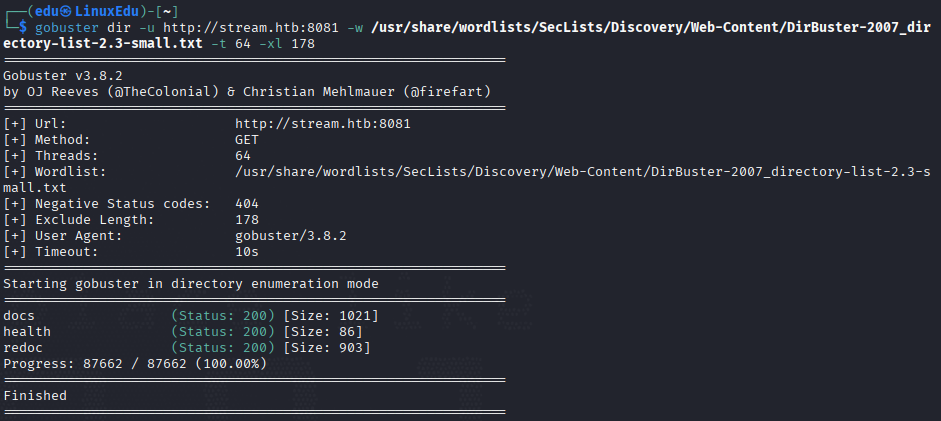Click the 'health' result entry

(27, 332)
